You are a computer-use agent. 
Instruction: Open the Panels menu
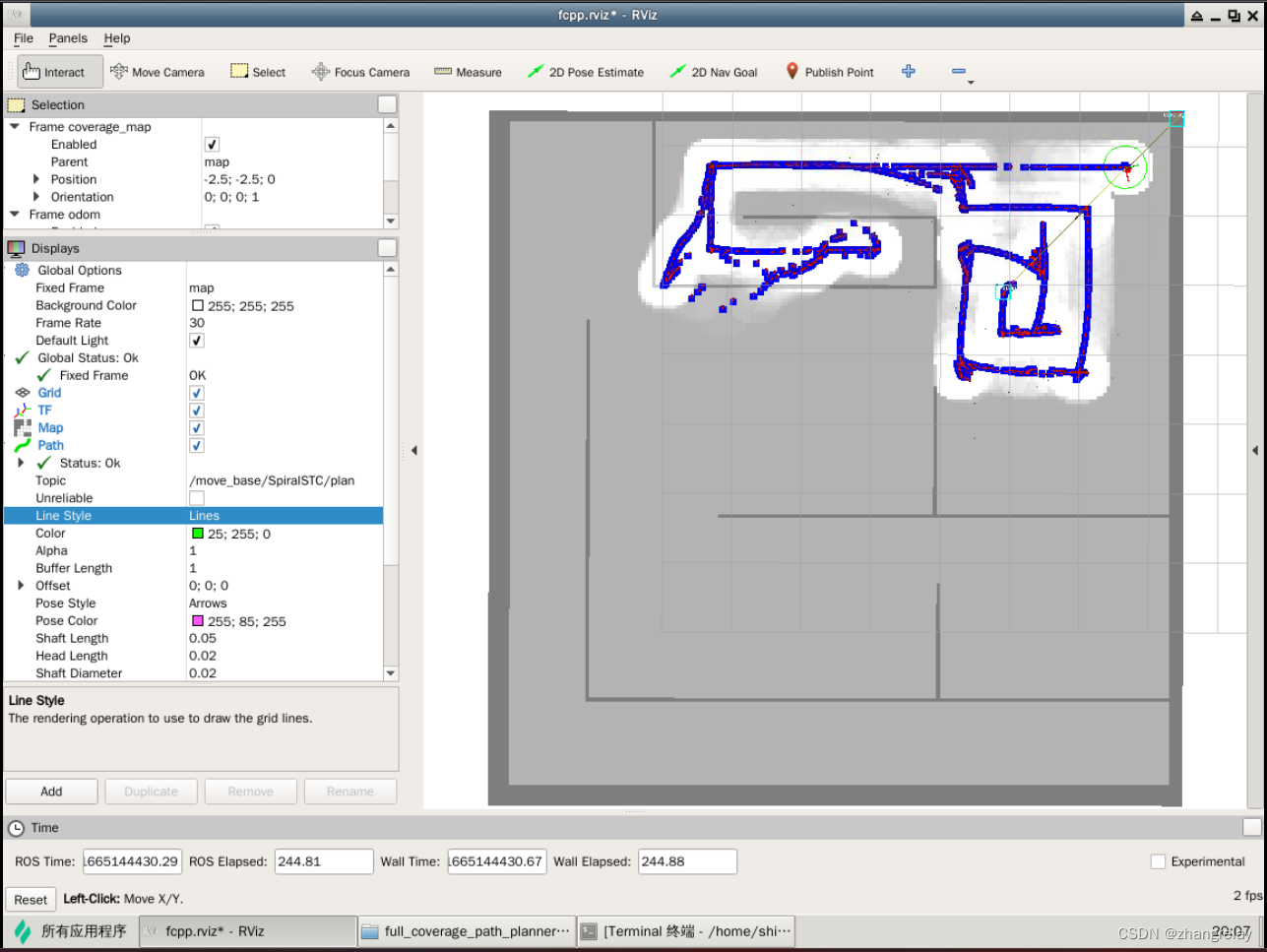tap(68, 38)
